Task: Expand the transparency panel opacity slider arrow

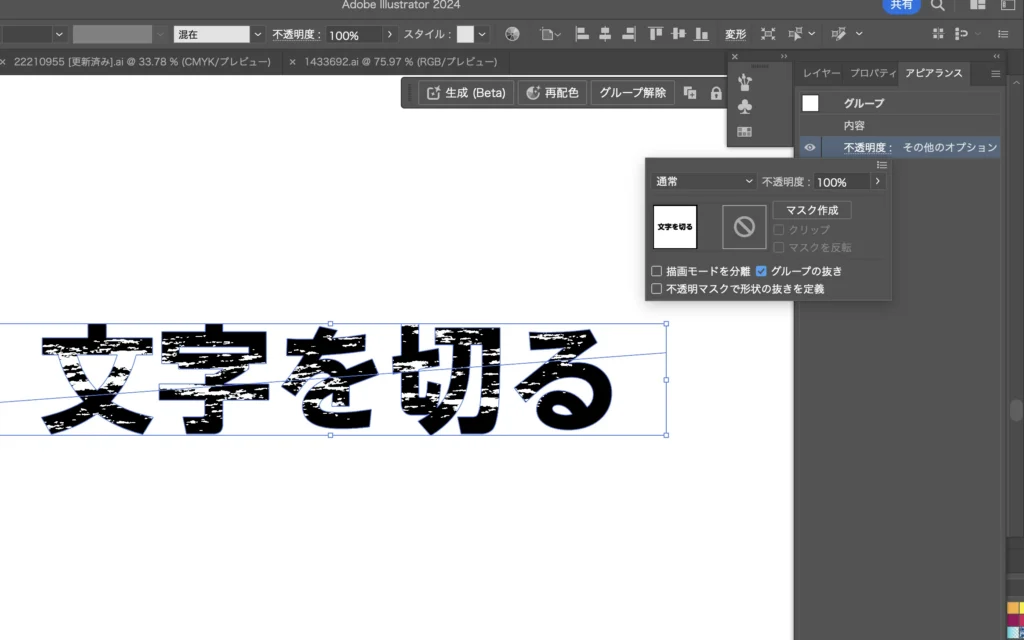Action: 878,182
